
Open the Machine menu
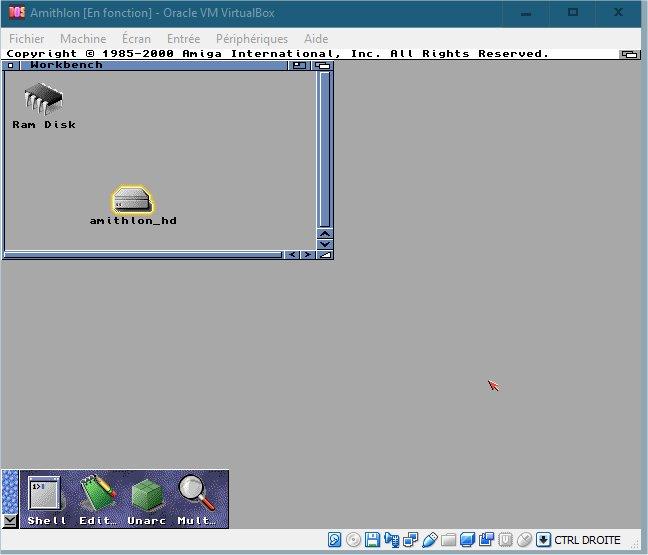tap(83, 39)
